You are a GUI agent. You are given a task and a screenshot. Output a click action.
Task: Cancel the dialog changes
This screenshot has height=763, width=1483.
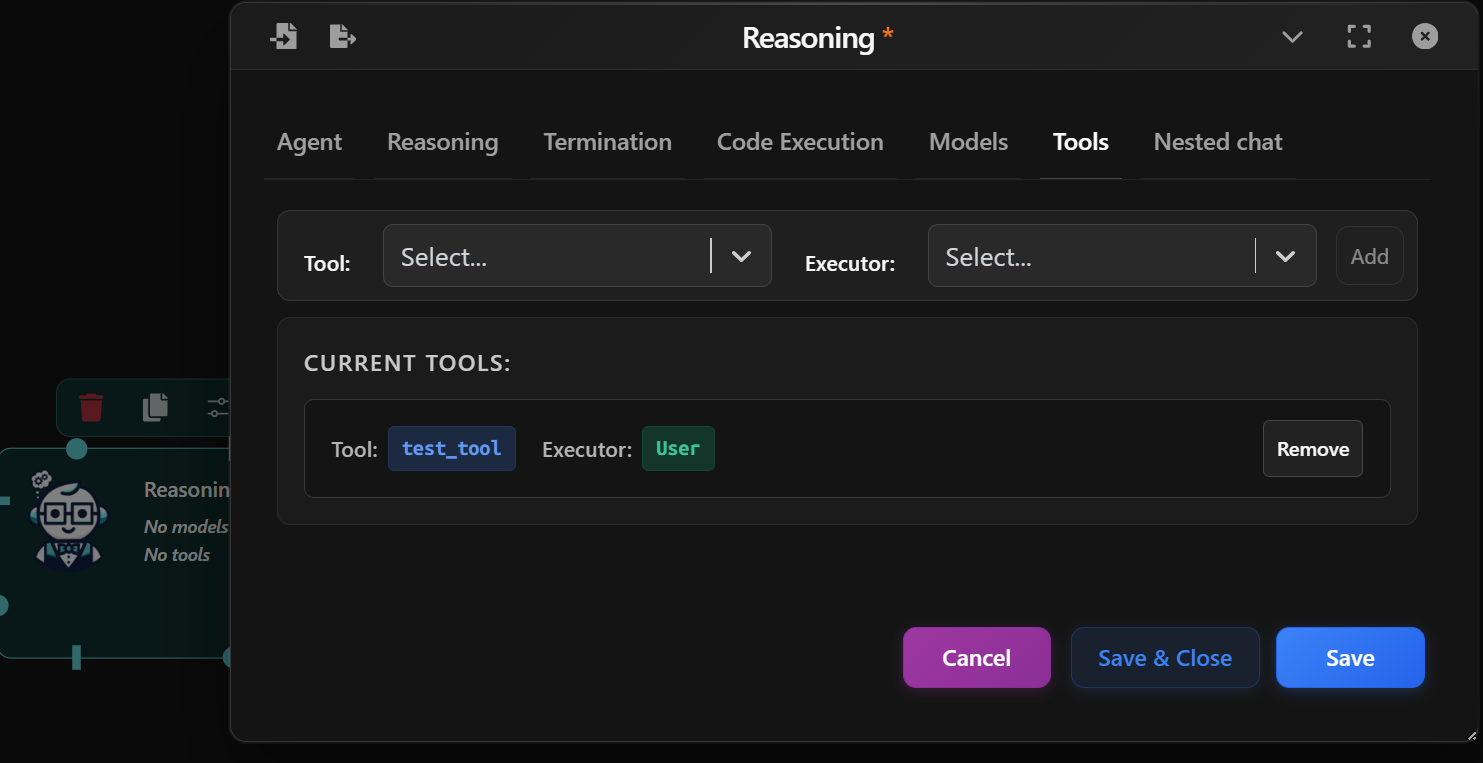point(976,657)
